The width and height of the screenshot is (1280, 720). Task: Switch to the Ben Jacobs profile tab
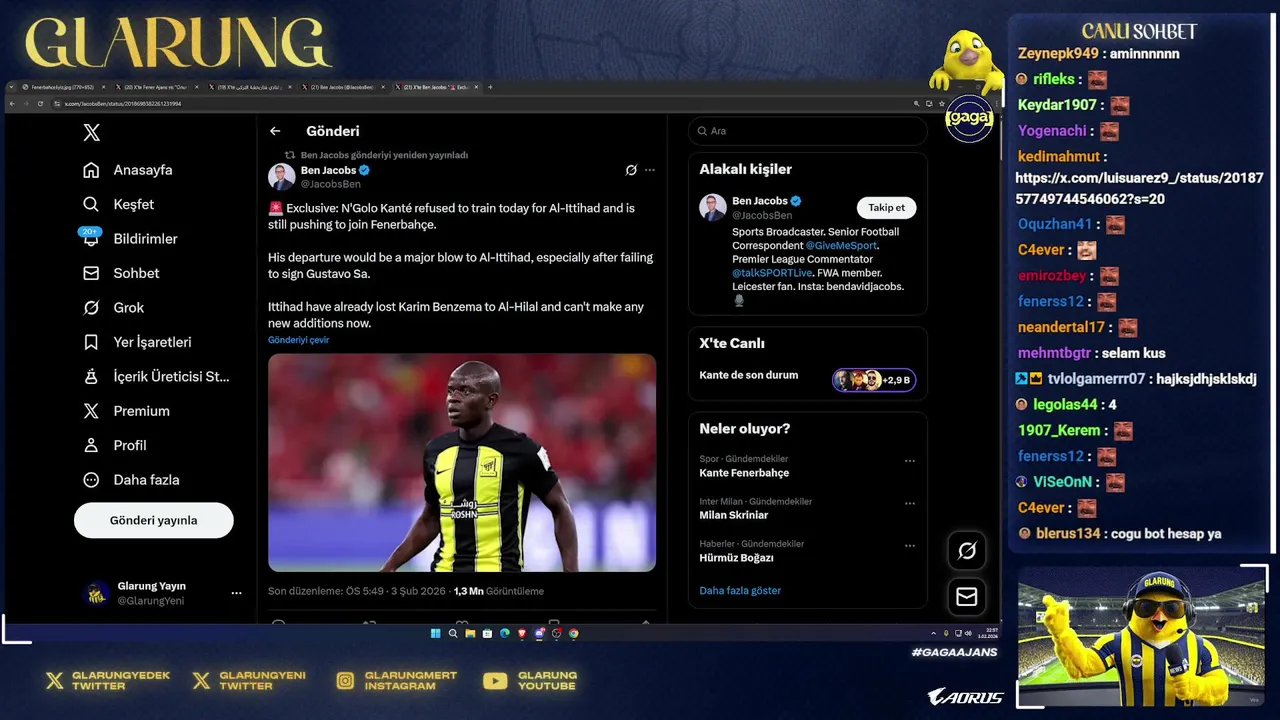point(342,87)
